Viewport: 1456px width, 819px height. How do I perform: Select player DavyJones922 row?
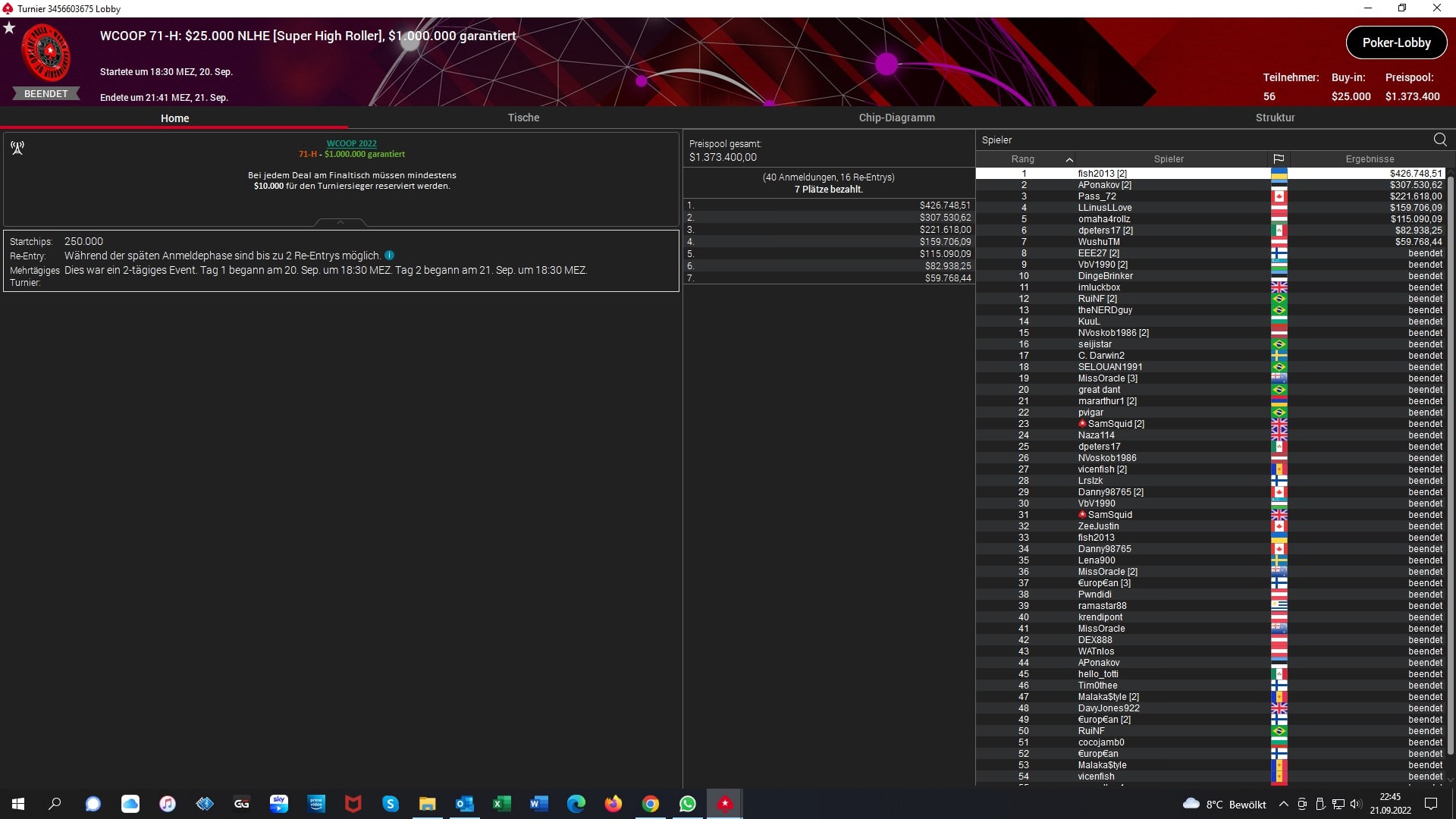coord(1210,708)
